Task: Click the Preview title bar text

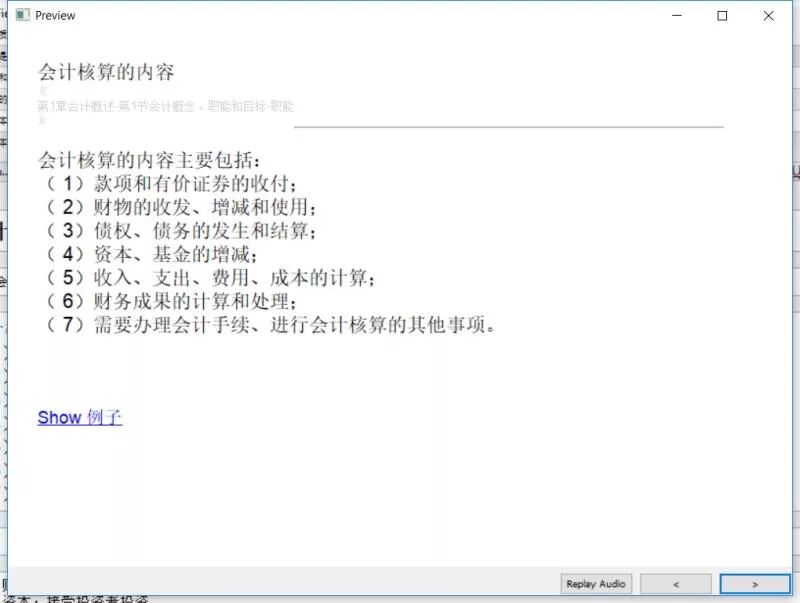Action: point(55,16)
